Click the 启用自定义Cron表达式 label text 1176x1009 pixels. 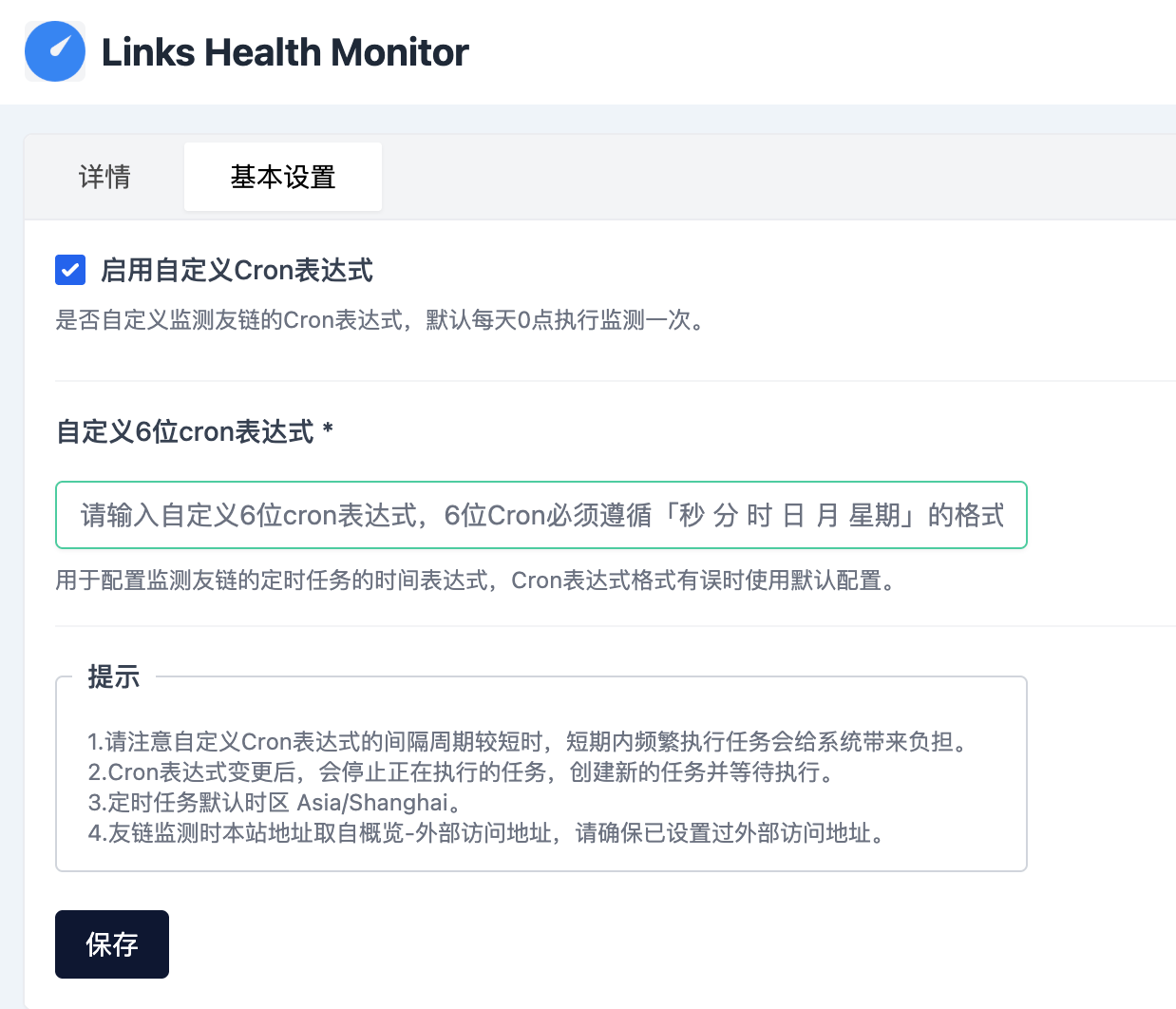point(237,271)
